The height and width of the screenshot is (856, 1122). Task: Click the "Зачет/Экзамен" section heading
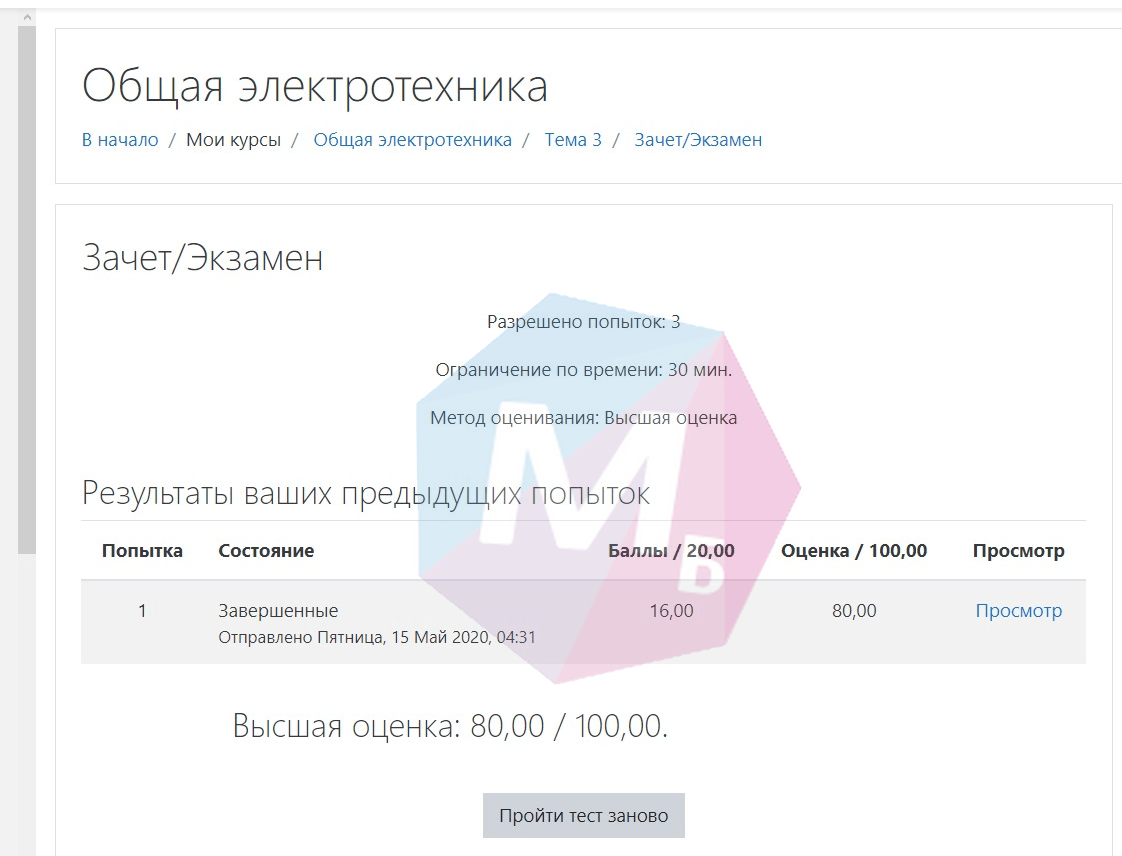point(202,259)
